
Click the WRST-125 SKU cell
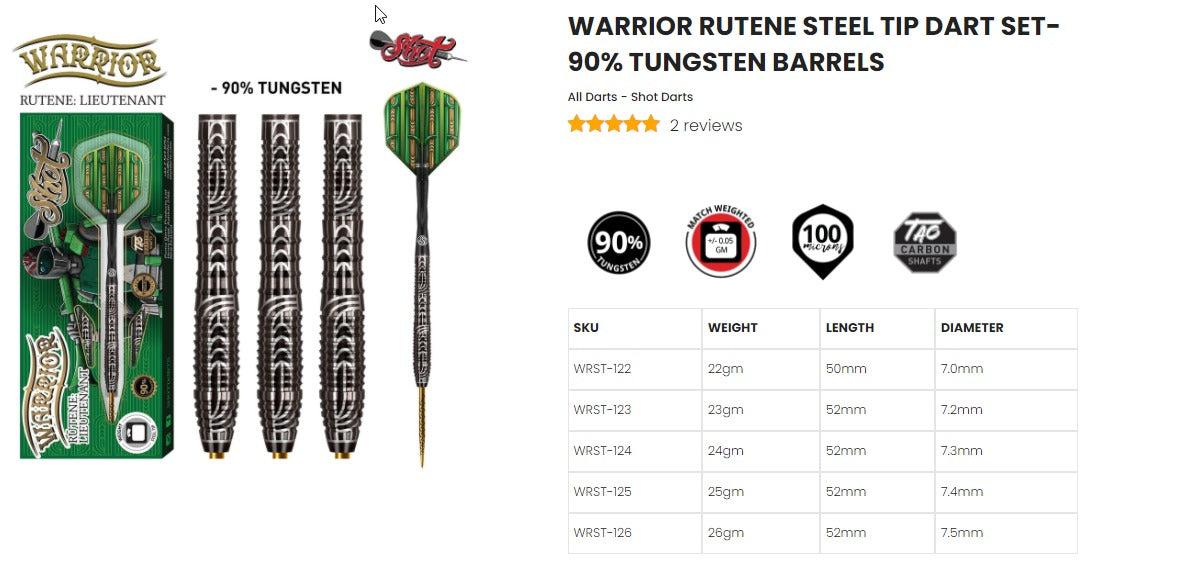click(x=635, y=492)
